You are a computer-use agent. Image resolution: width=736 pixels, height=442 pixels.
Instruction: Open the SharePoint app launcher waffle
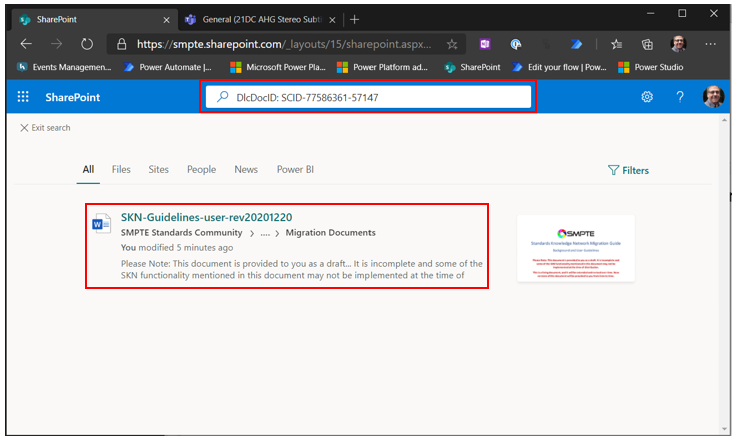pos(23,97)
